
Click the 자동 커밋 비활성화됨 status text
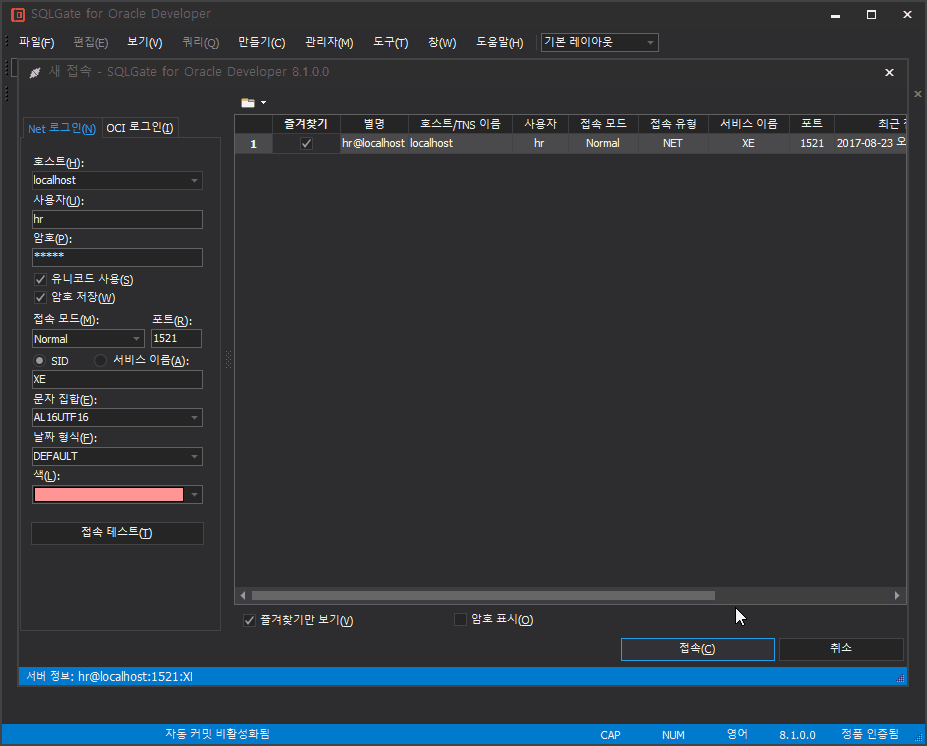coord(217,734)
